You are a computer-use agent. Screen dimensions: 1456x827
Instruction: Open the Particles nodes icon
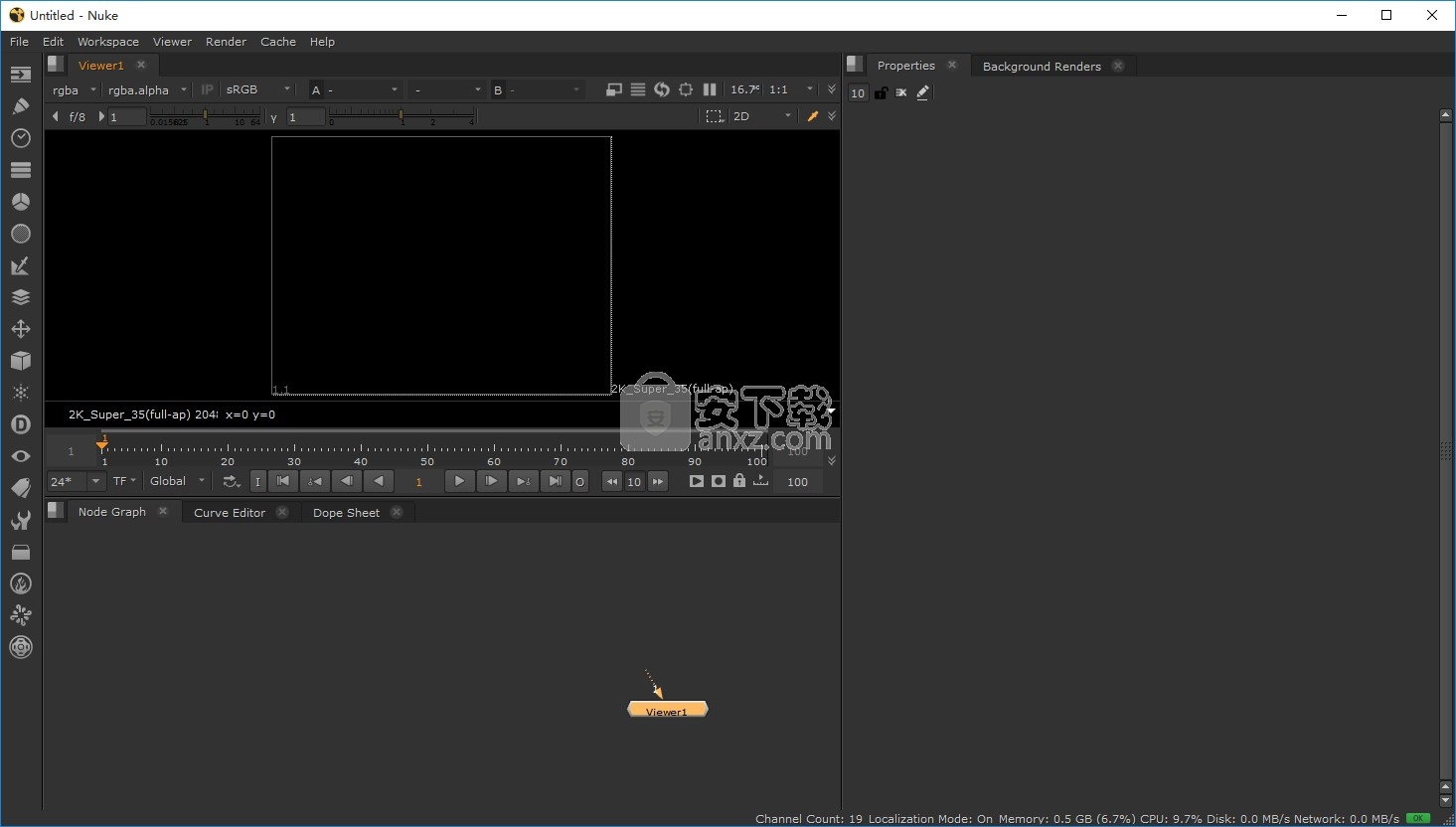20,393
